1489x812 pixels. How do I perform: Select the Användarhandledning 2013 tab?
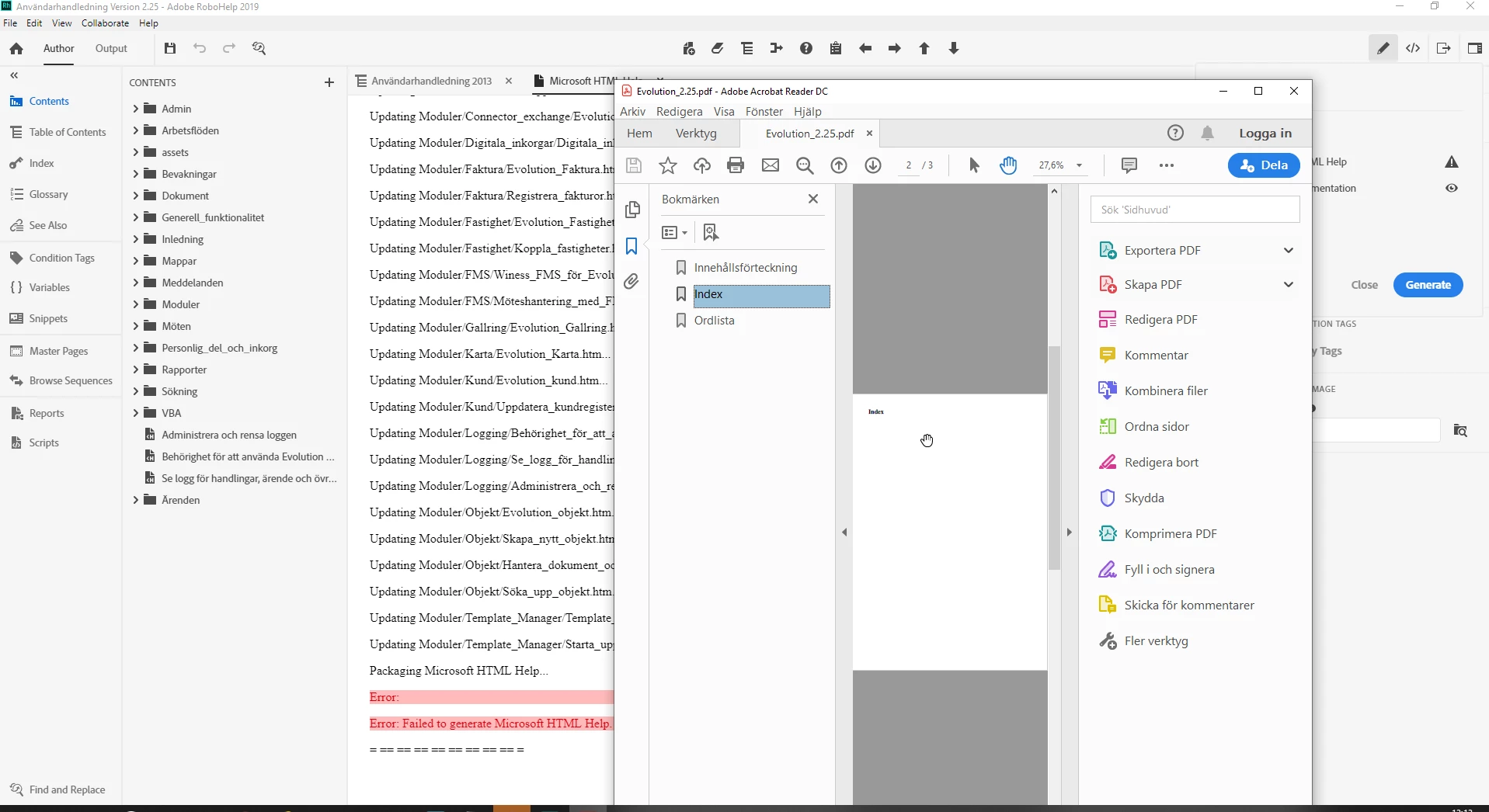click(431, 81)
